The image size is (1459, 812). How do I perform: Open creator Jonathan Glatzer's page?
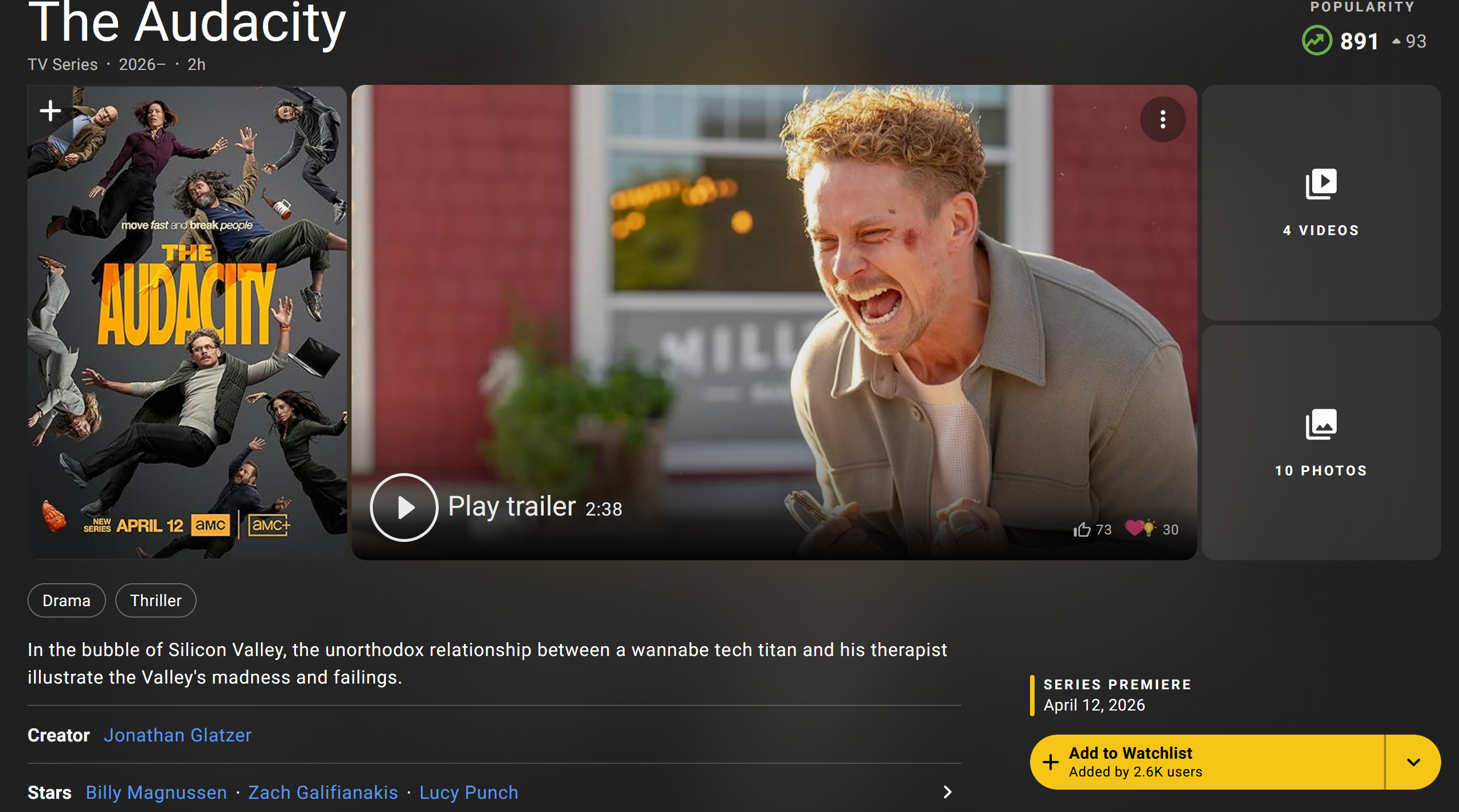pyautogui.click(x=177, y=735)
